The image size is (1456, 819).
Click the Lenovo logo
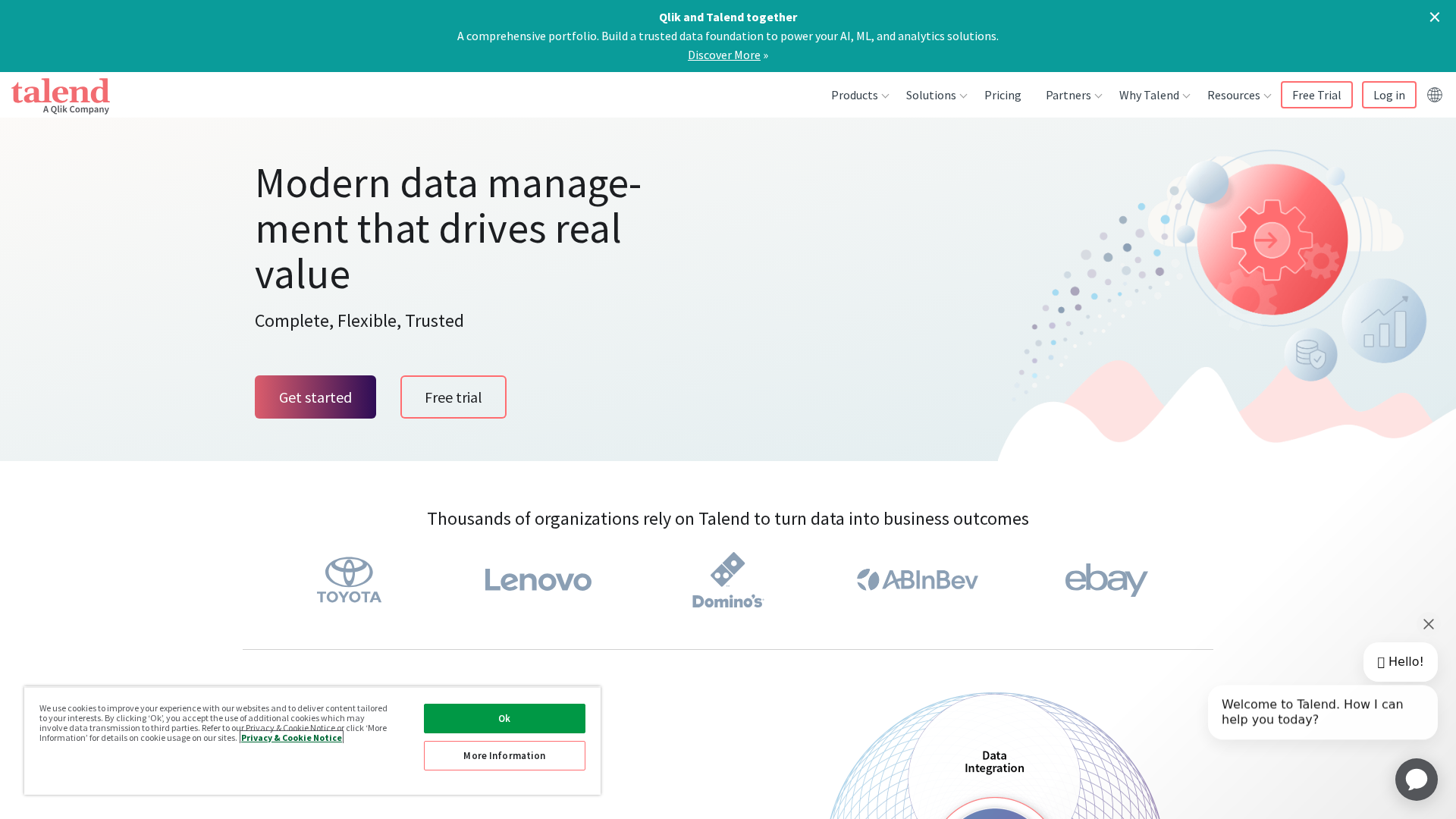[x=538, y=580]
